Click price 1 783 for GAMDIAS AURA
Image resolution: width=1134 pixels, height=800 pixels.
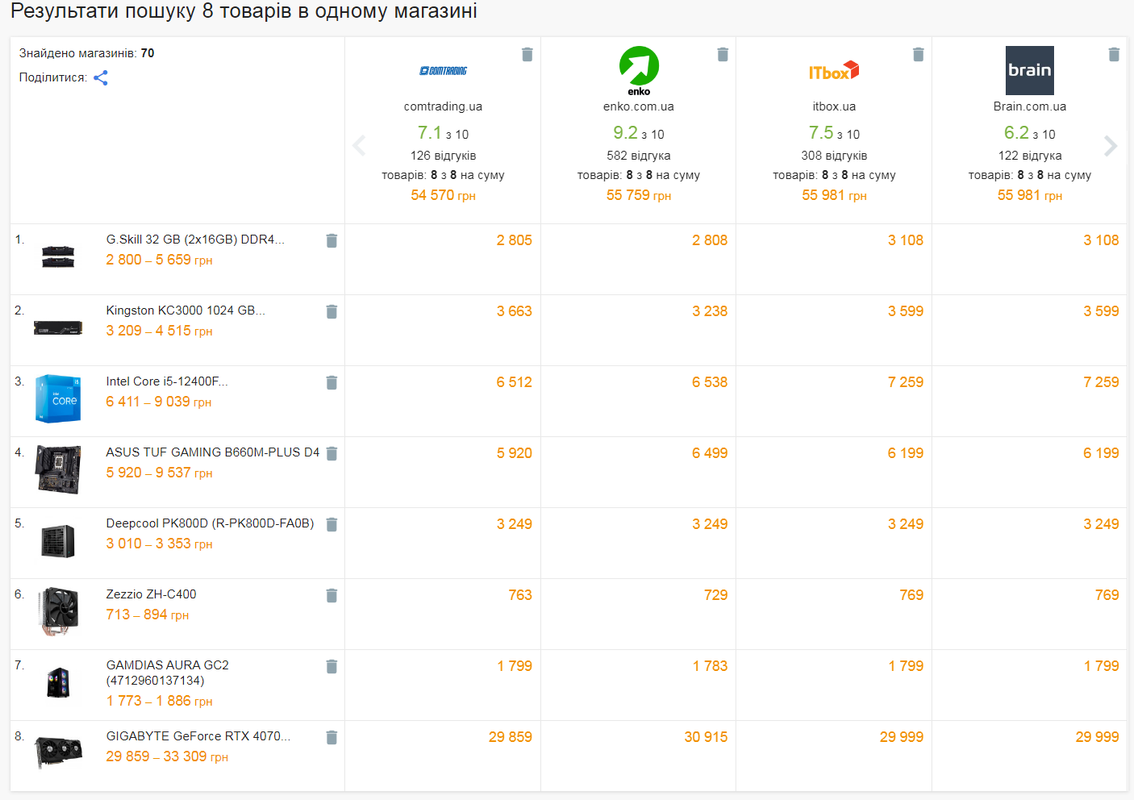[710, 666]
